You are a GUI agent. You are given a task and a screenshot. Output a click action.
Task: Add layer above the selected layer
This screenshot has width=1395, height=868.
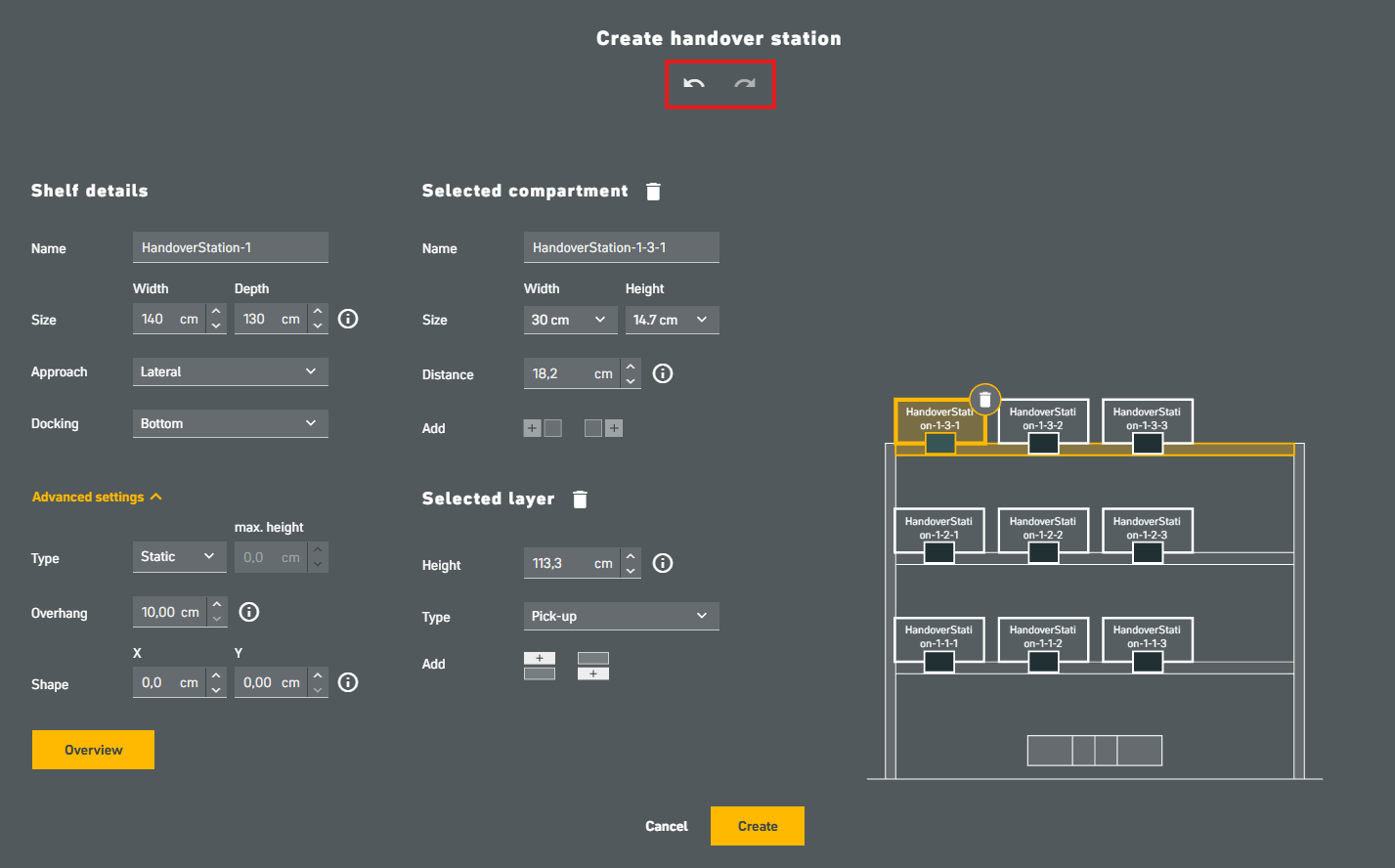[540, 666]
